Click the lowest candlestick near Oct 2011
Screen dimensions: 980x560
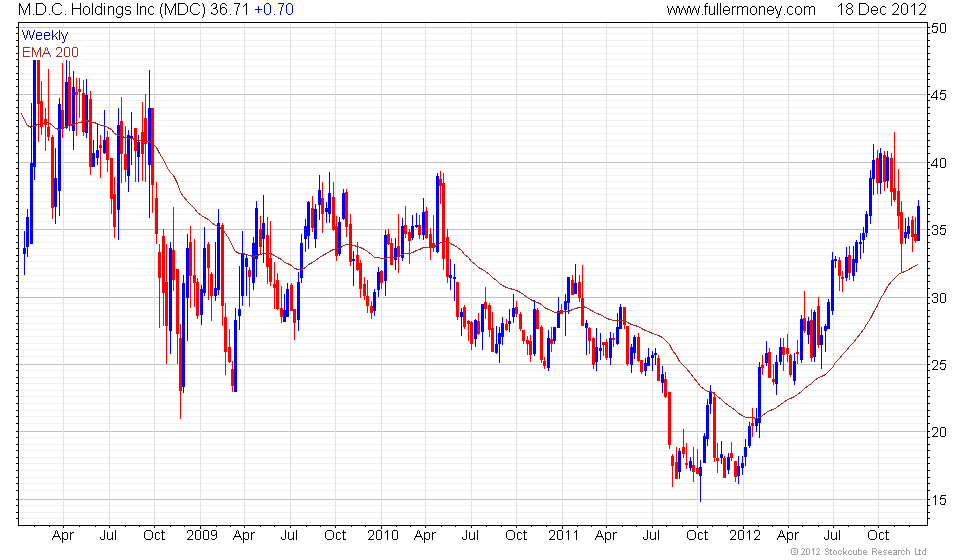coord(701,483)
